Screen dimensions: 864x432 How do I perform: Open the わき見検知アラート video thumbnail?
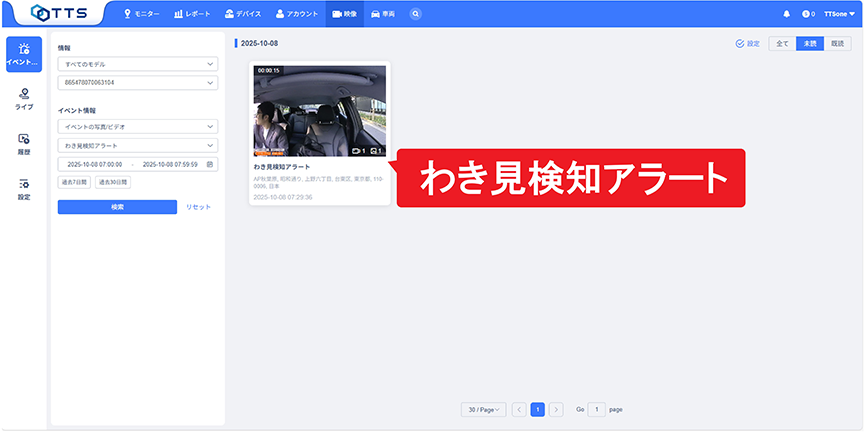point(320,110)
